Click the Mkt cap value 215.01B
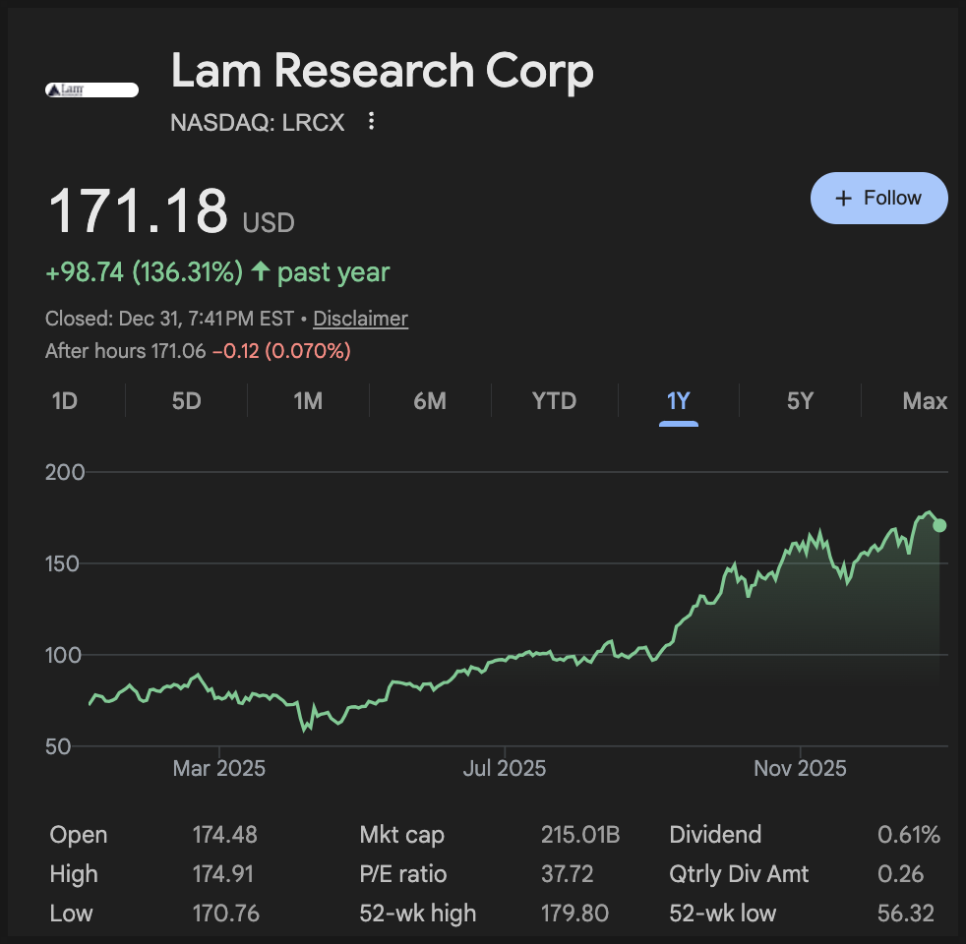Screen dimensions: 966x944 (x=580, y=835)
